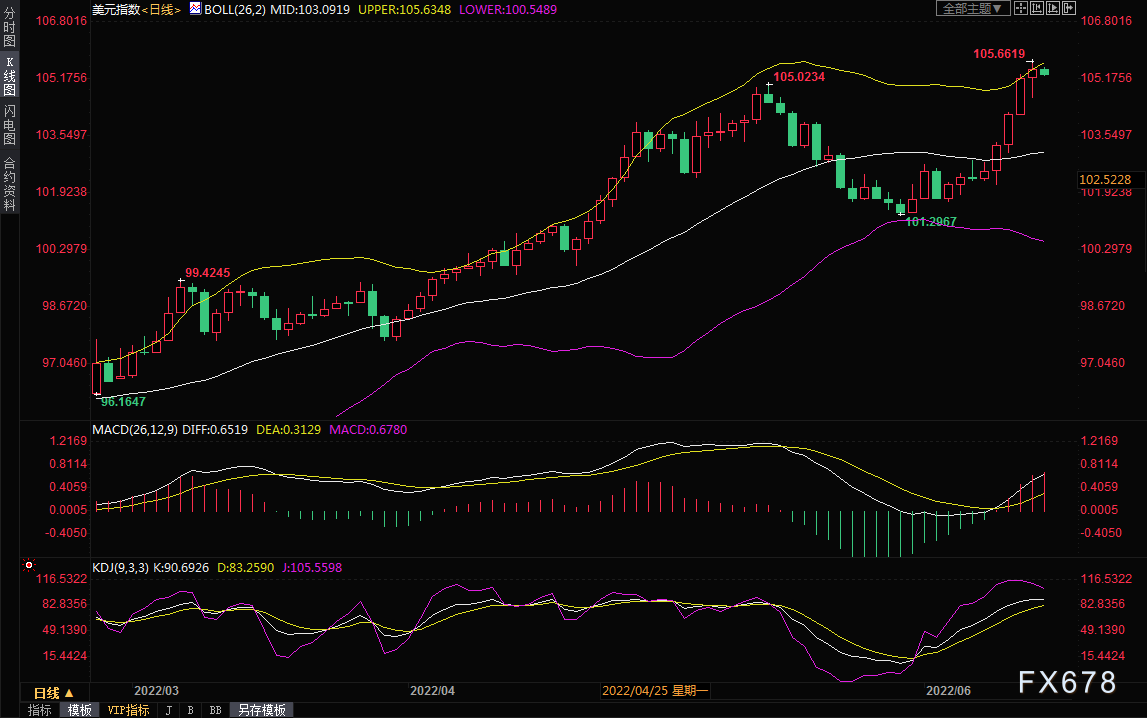Open the 闪电图 side tab

10,124
